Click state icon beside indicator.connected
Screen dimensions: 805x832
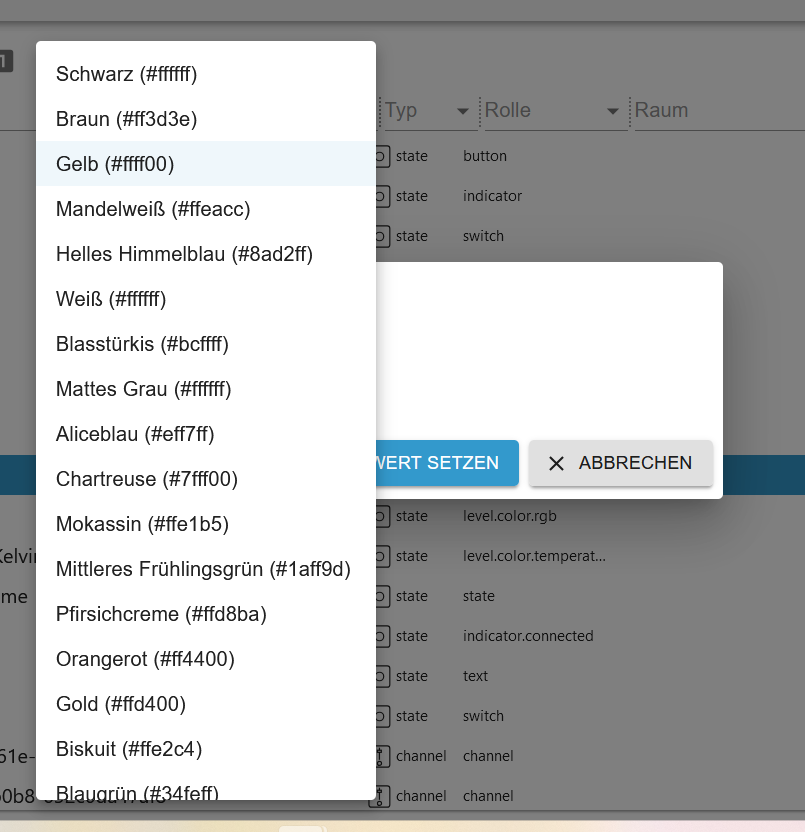point(381,636)
